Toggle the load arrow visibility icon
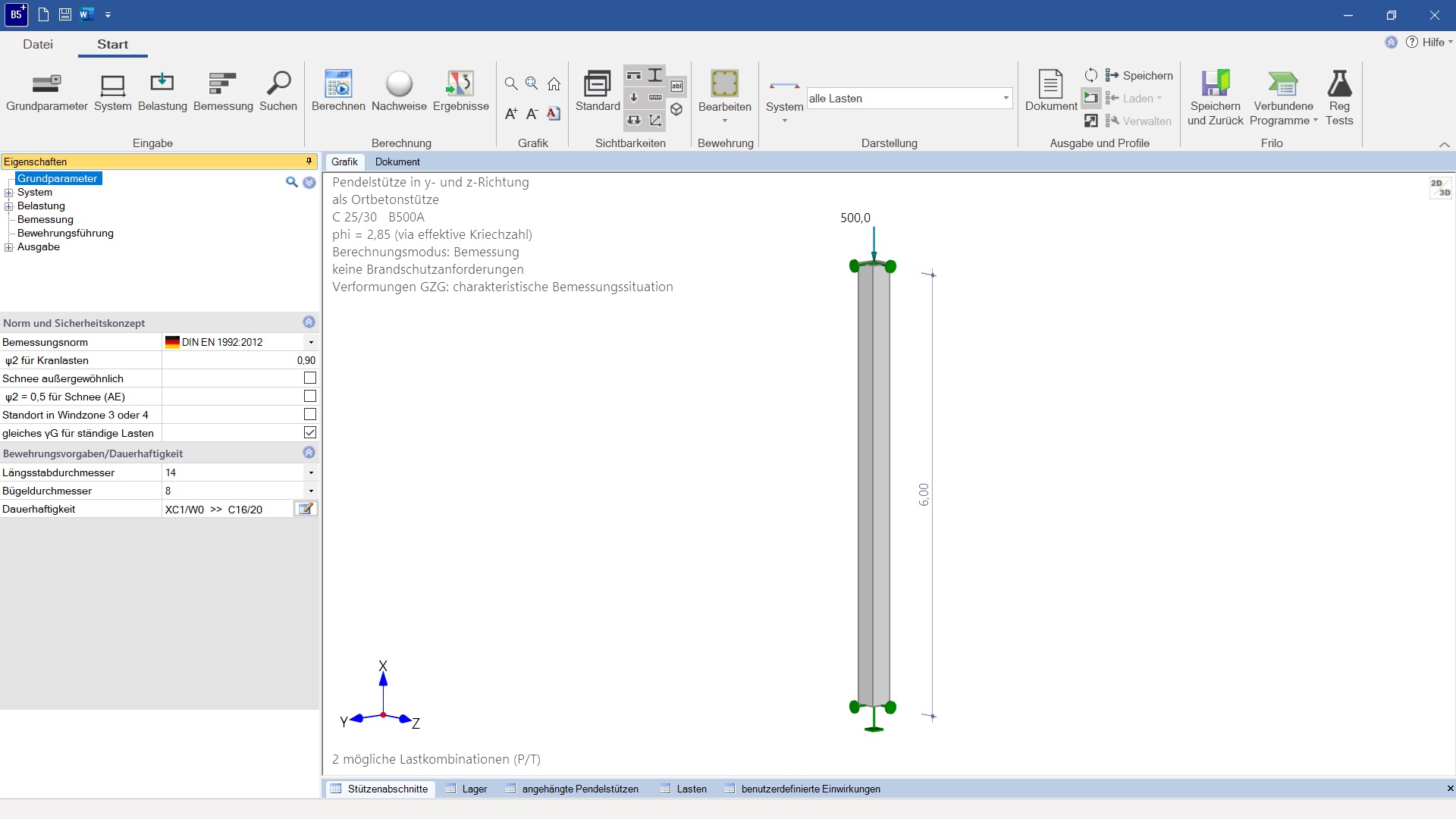 pos(634,97)
